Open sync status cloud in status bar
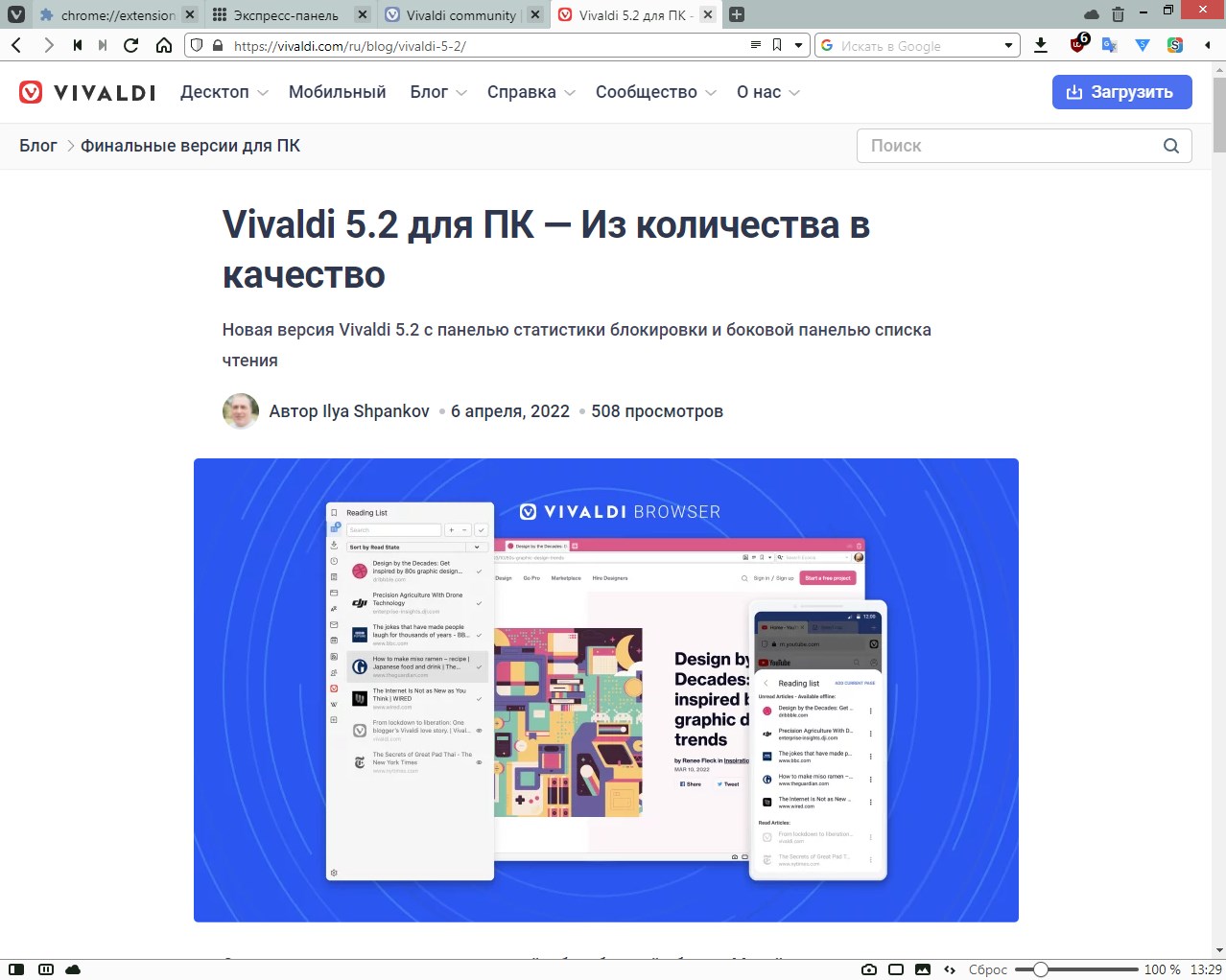The image size is (1226, 980). [x=74, y=969]
